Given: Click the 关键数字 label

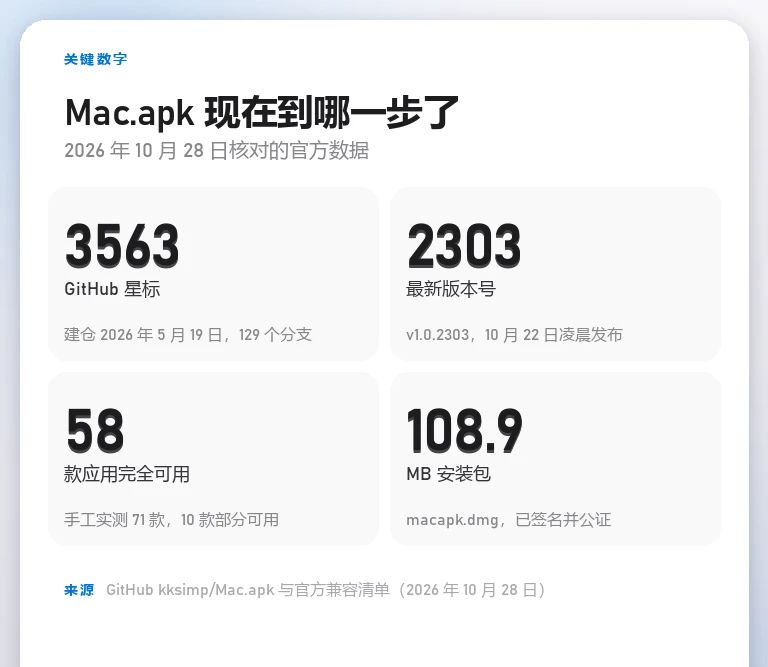Looking at the screenshot, I should [96, 59].
